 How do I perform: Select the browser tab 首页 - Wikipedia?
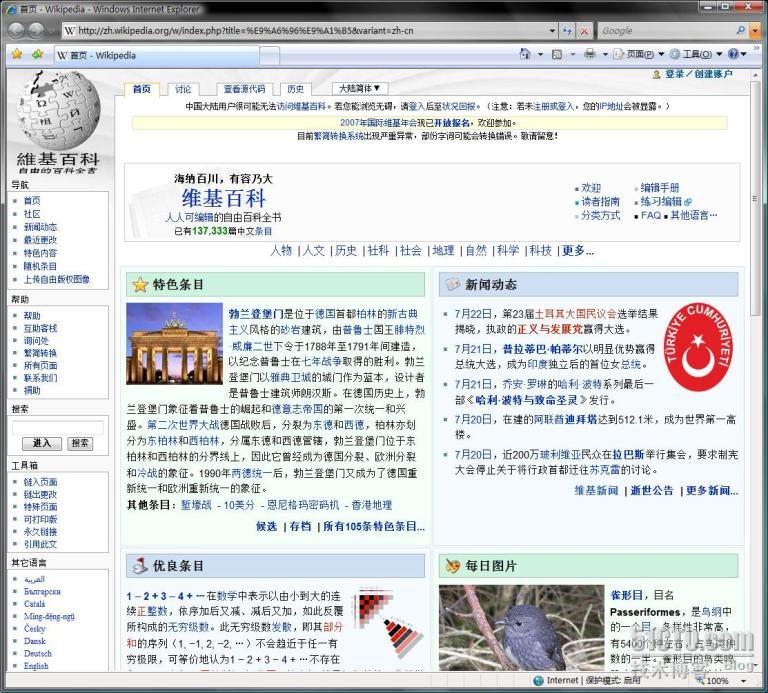(156, 55)
